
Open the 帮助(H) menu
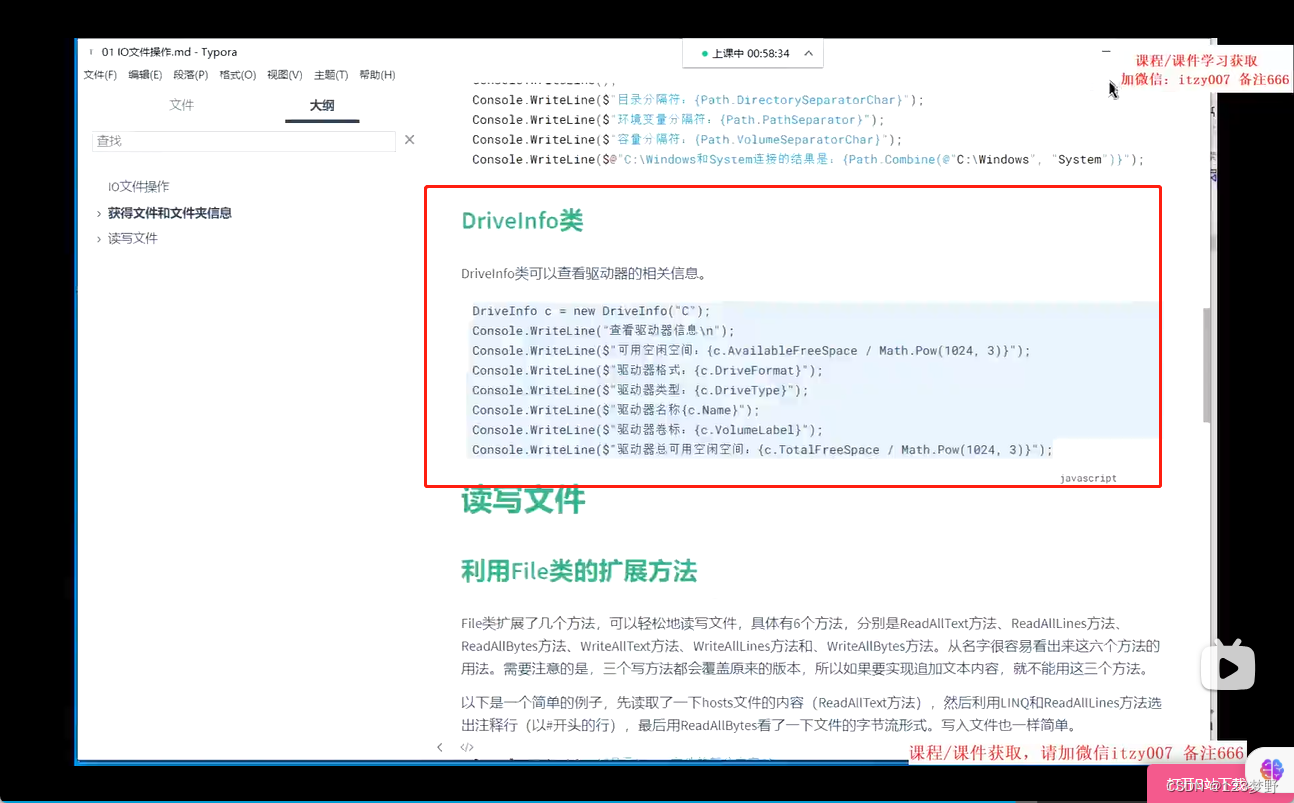coord(377,74)
